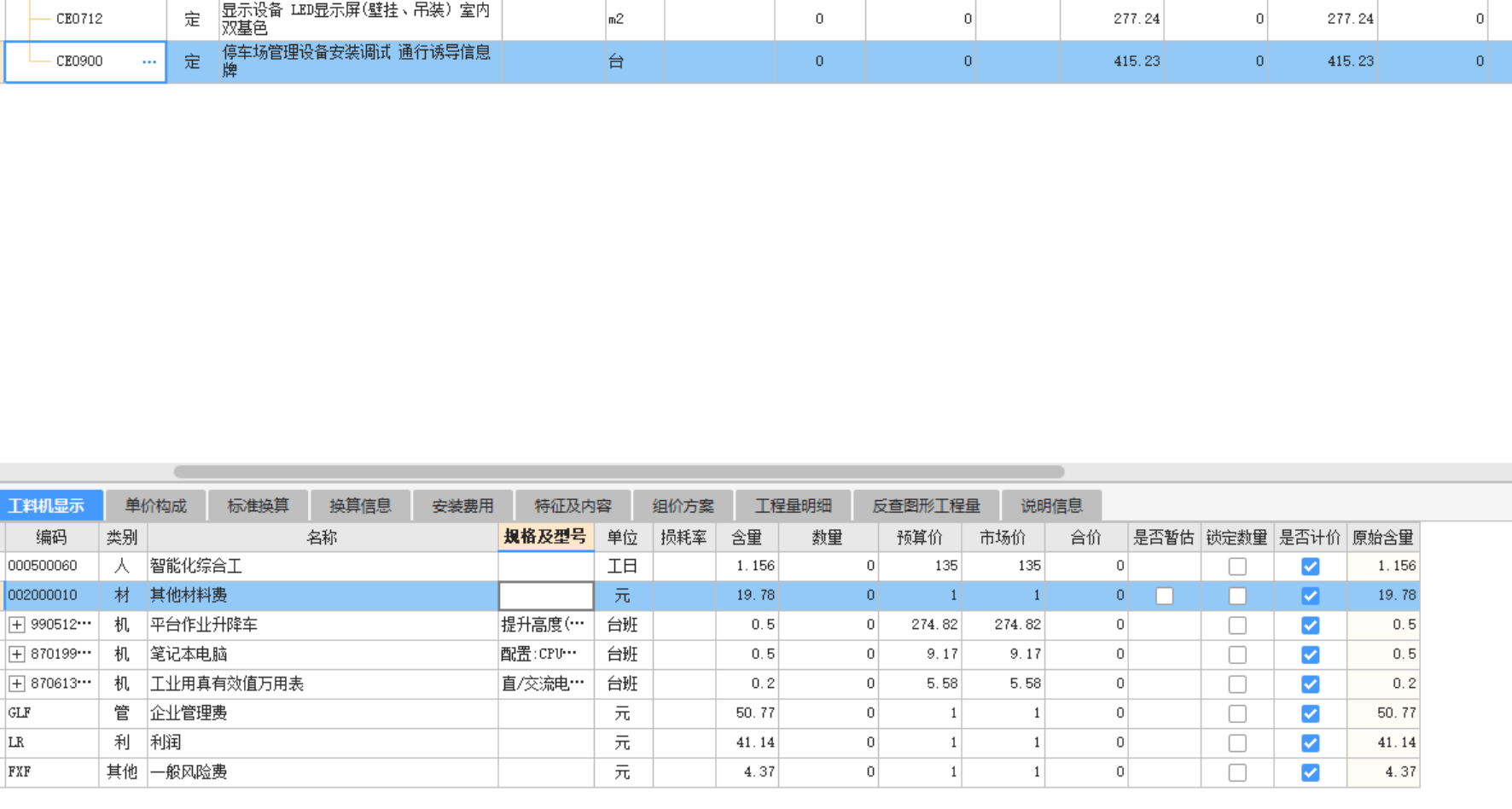Toggle 是否计价 for 笔记本电脑
The width and height of the screenshot is (1512, 809).
coord(1311,655)
